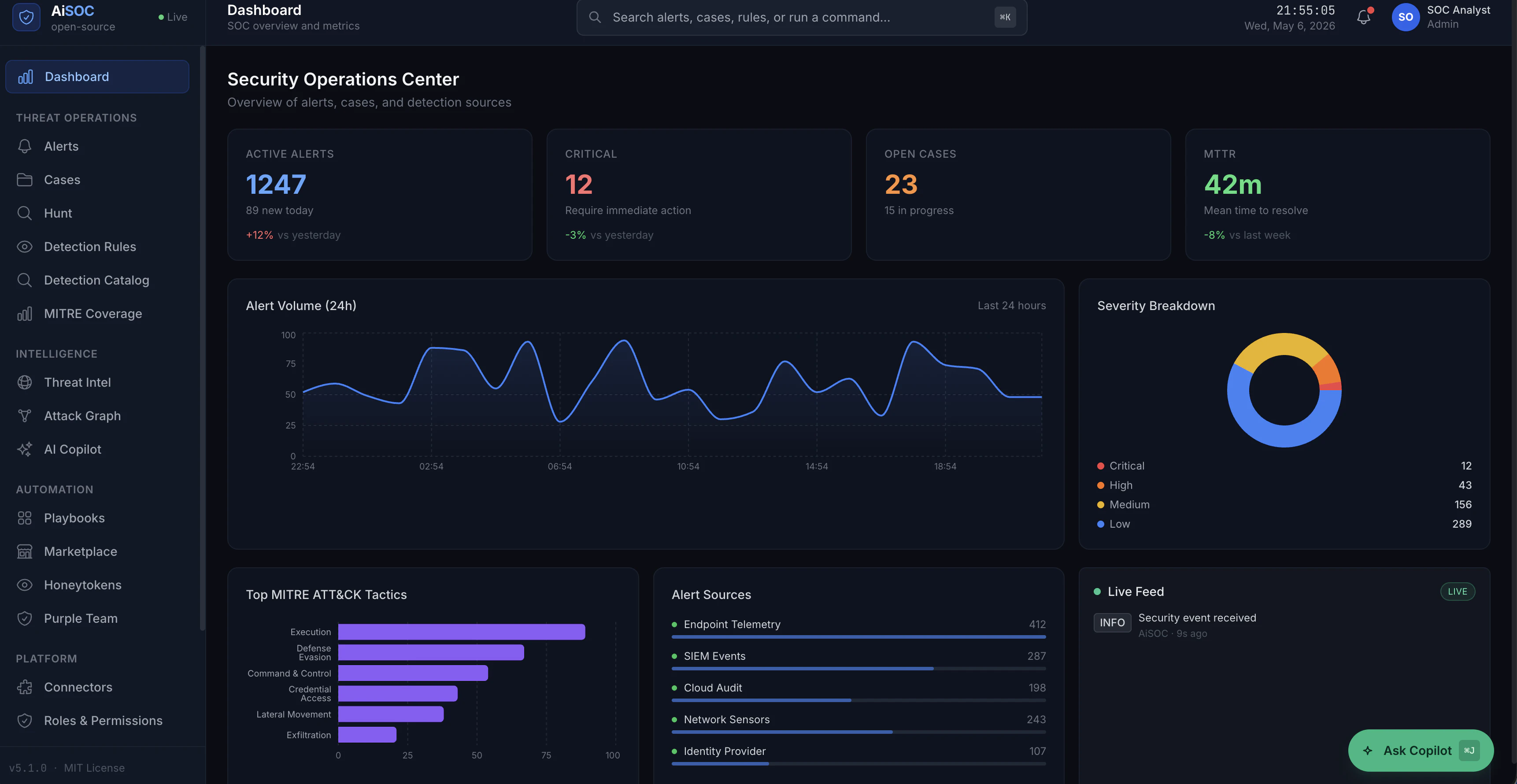Click the '-8%' change in MTTR card
This screenshot has width=1517, height=784.
pyautogui.click(x=1214, y=235)
